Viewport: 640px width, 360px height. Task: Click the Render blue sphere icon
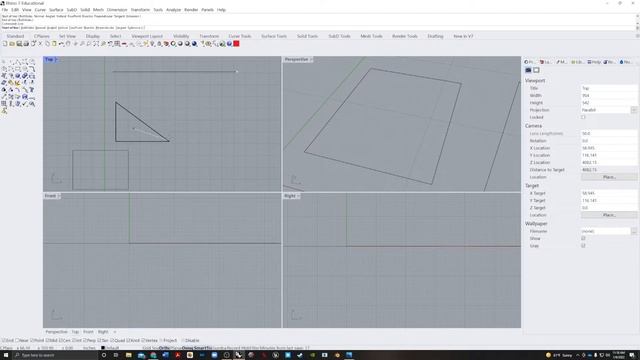194,44
